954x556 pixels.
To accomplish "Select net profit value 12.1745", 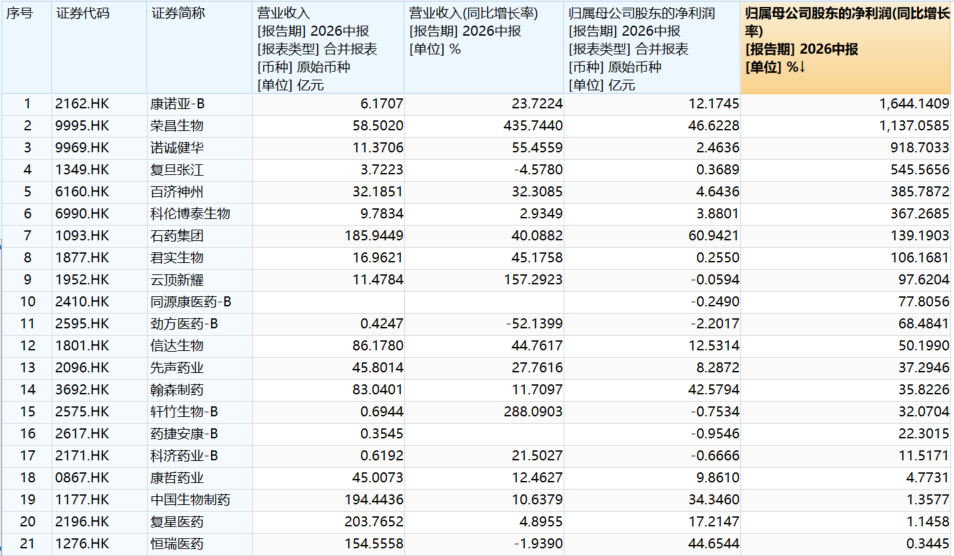I will [x=714, y=104].
